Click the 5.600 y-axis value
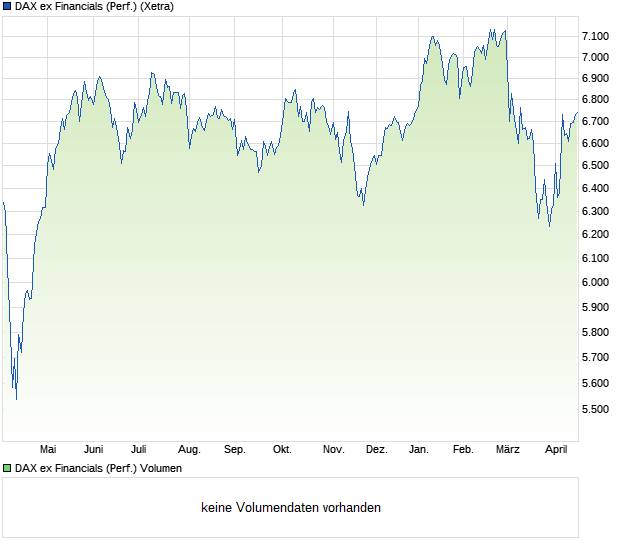The height and width of the screenshot is (546, 620). click(595, 383)
